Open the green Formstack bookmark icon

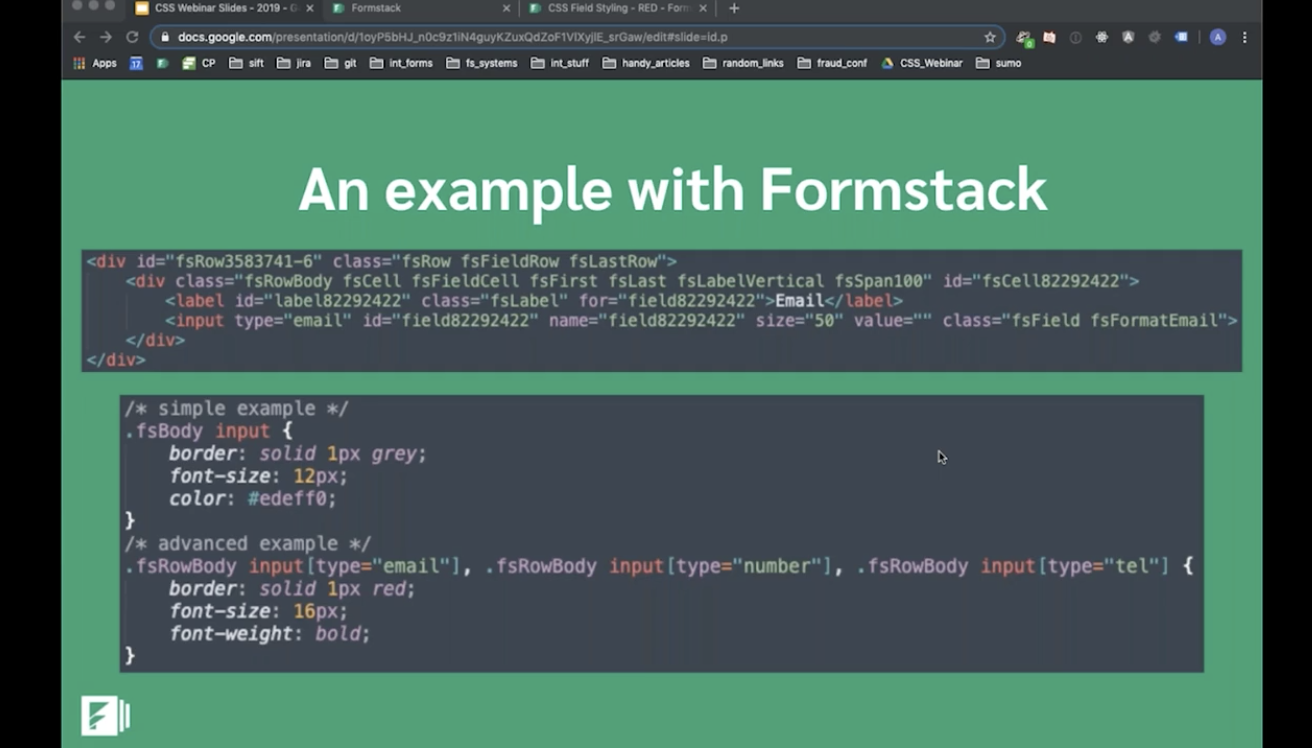(162, 63)
